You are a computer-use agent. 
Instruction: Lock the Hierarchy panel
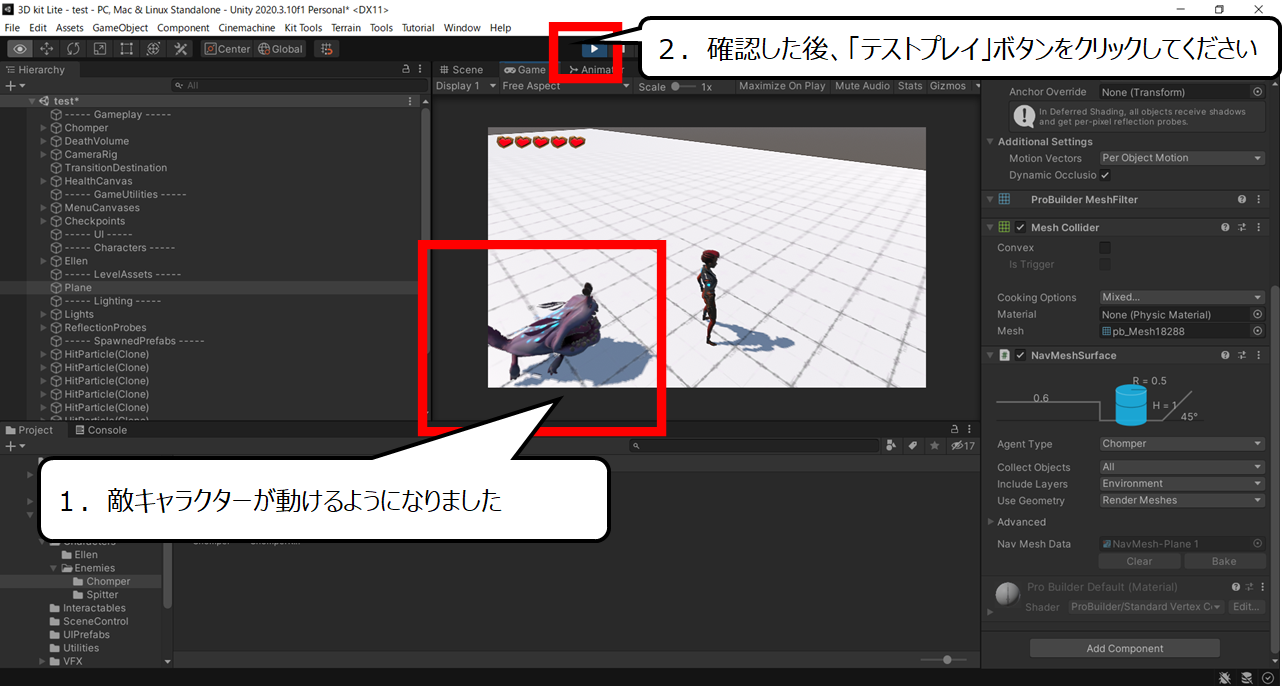(405, 70)
